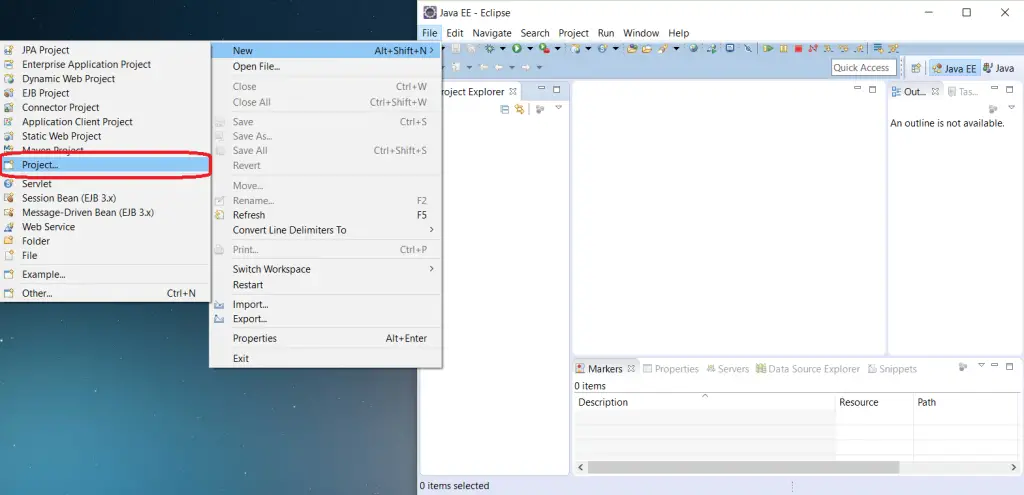Open the Help menu
This screenshot has width=1024, height=495.
point(679,33)
